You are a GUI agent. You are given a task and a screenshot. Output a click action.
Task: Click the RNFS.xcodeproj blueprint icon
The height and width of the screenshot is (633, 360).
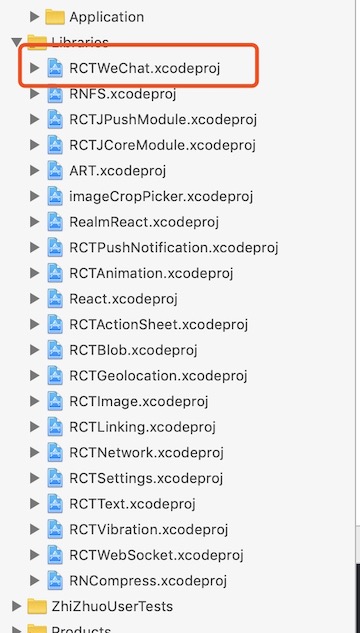coord(55,94)
